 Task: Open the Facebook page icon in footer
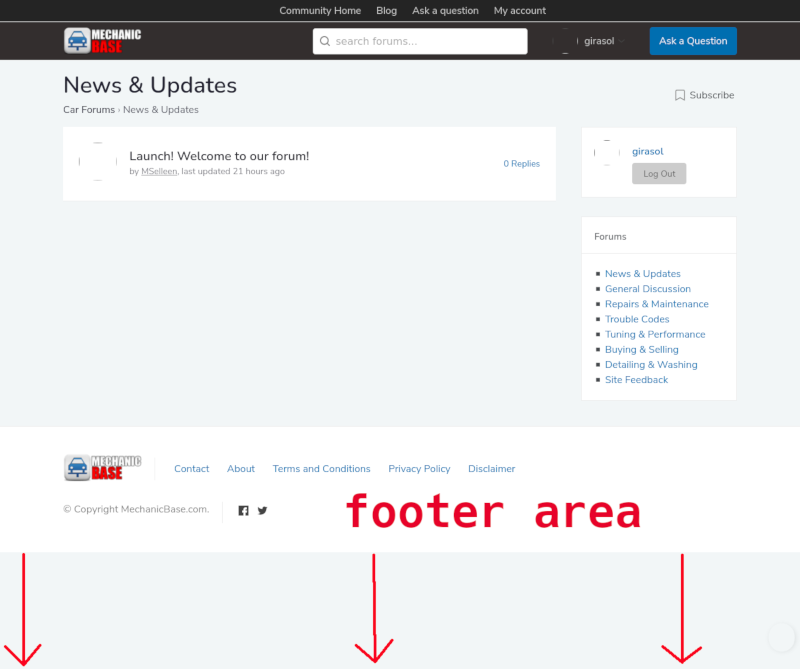point(243,510)
